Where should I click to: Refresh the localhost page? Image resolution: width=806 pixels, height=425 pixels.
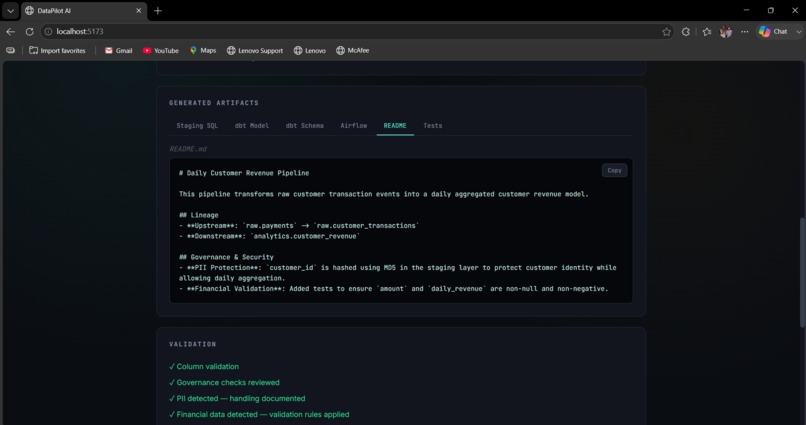pos(29,31)
